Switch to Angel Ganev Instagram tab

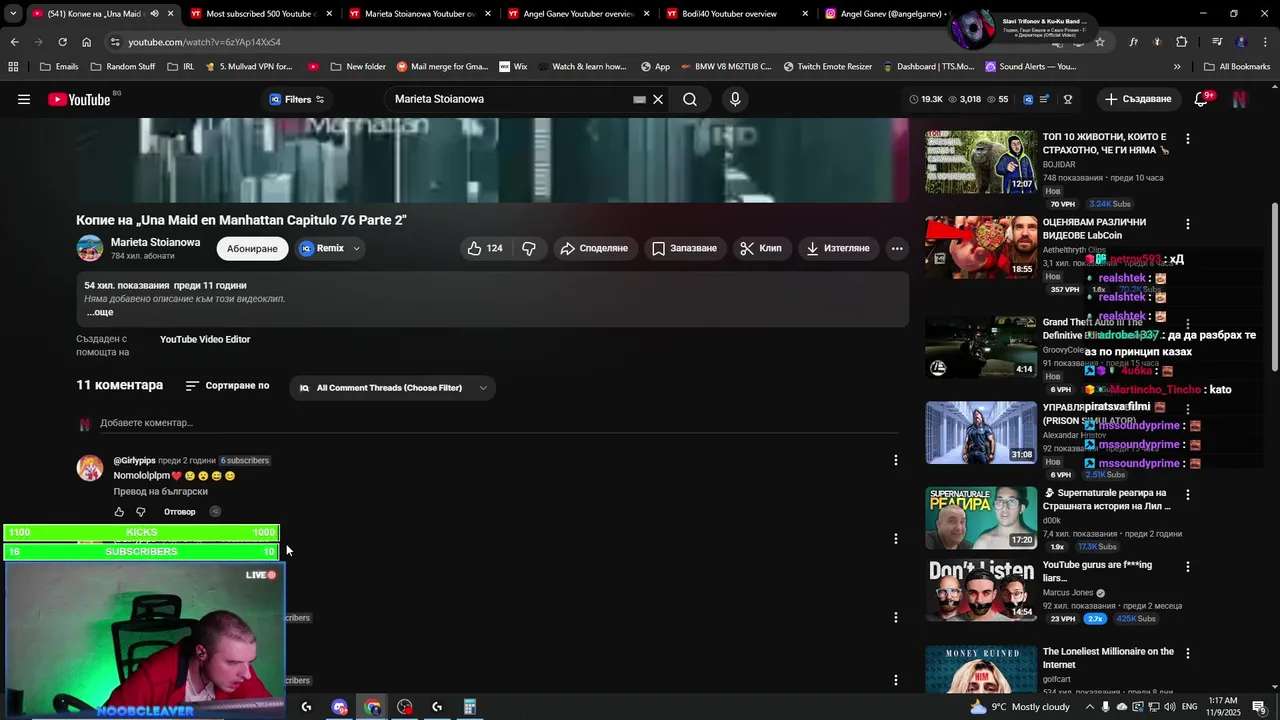[x=885, y=14]
